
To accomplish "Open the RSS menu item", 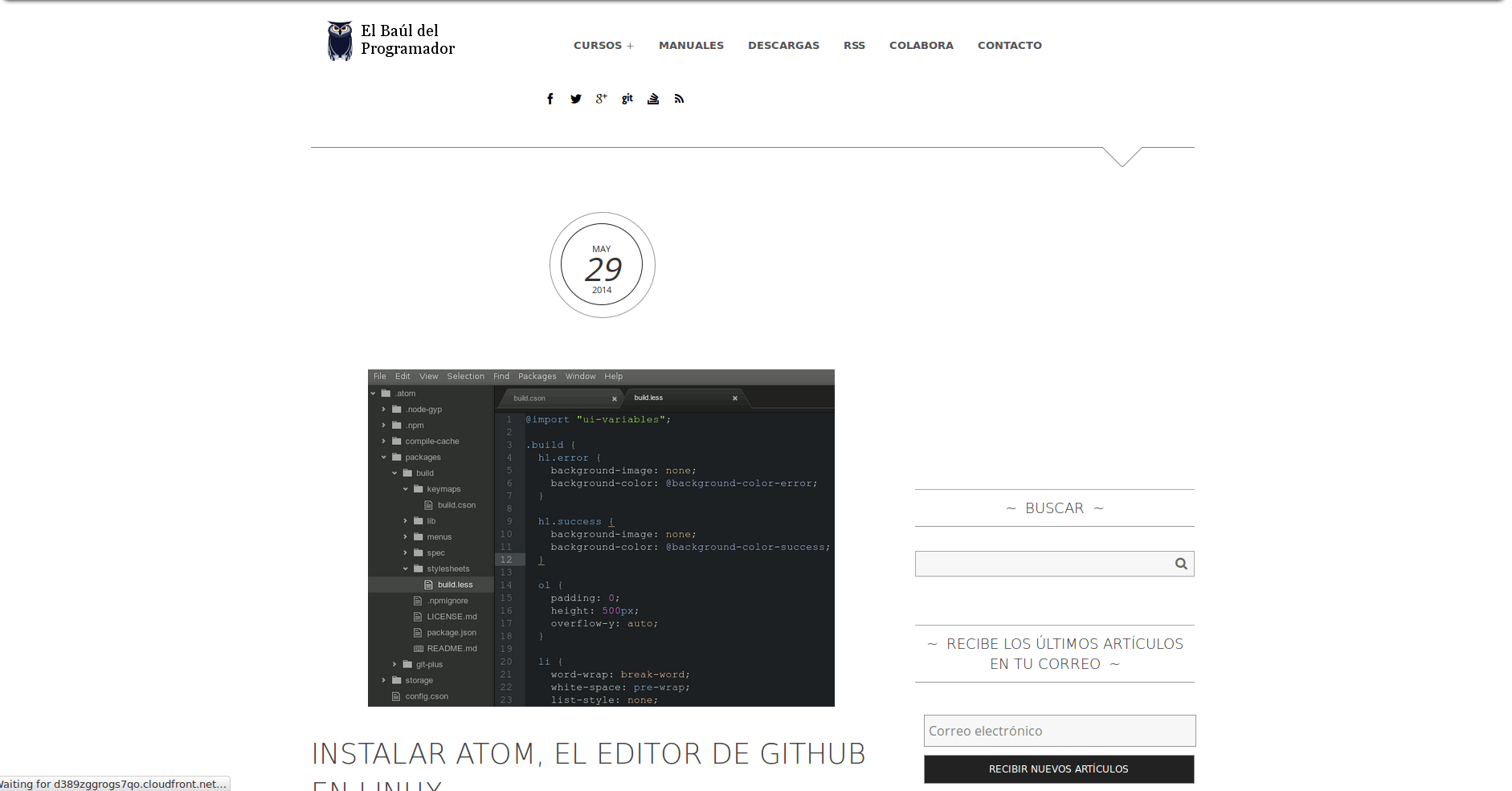I will coord(854,46).
